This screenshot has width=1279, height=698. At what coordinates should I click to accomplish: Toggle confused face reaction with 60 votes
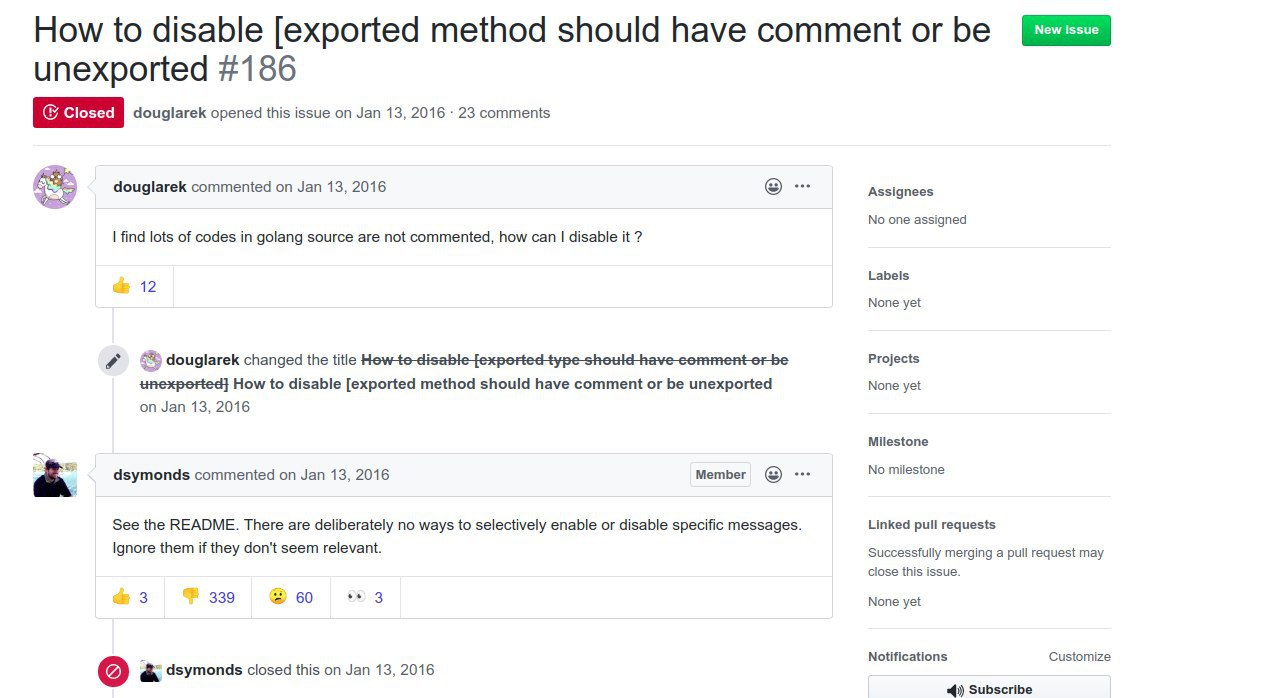coord(290,597)
